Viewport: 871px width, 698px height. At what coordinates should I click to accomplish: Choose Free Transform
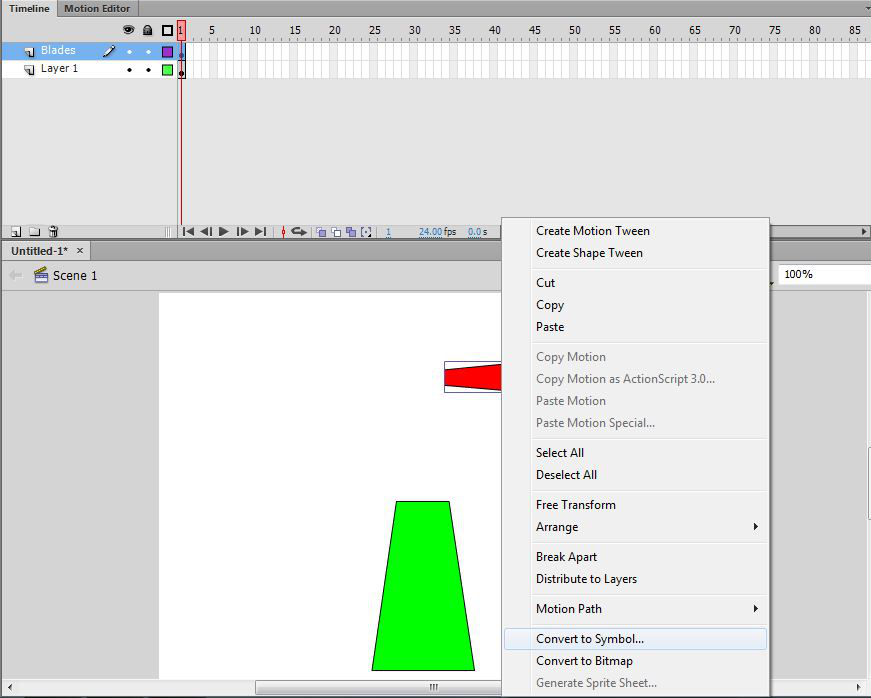click(575, 505)
